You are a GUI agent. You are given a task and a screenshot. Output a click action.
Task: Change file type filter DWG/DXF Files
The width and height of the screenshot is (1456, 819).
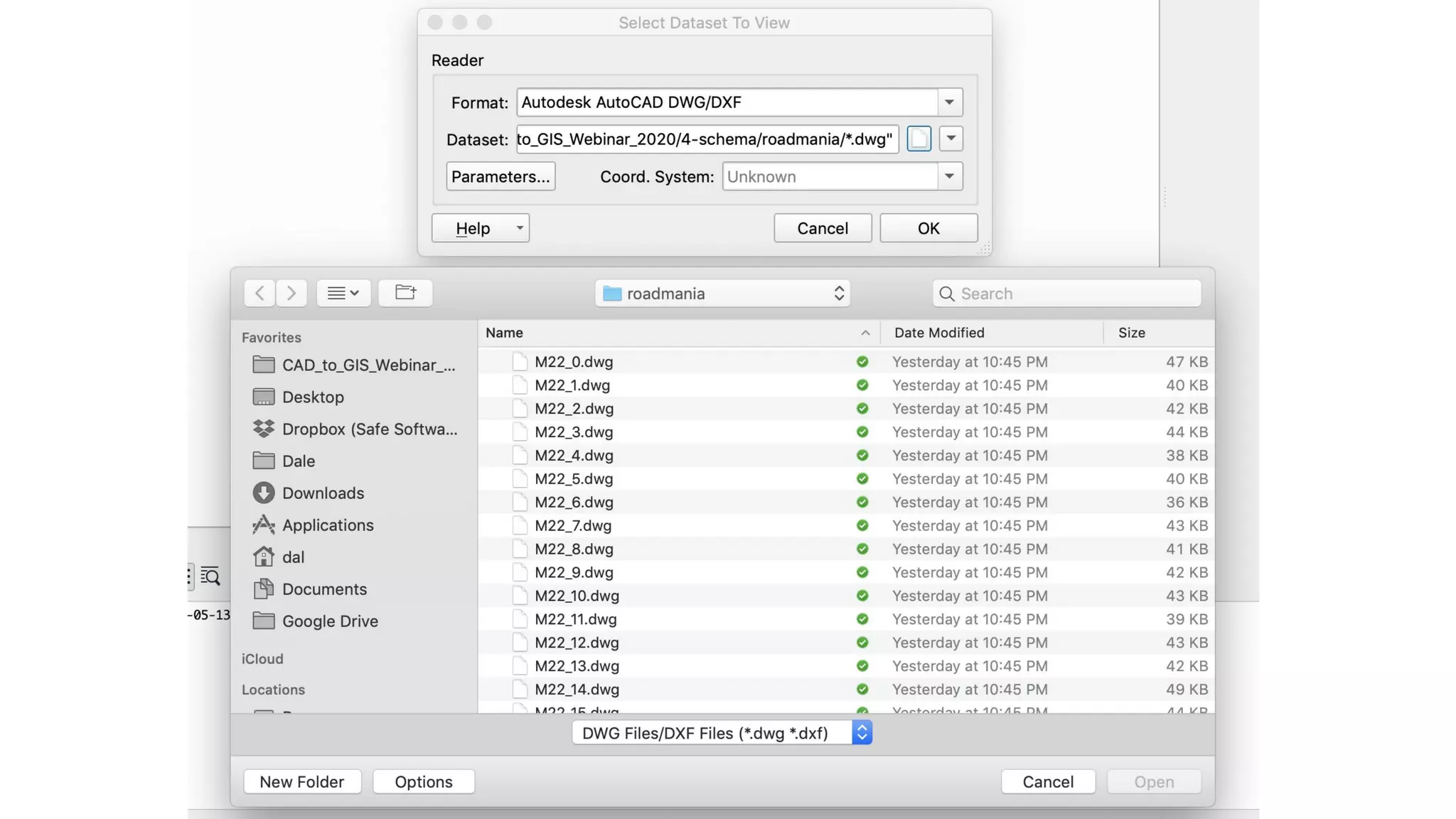pos(722,733)
